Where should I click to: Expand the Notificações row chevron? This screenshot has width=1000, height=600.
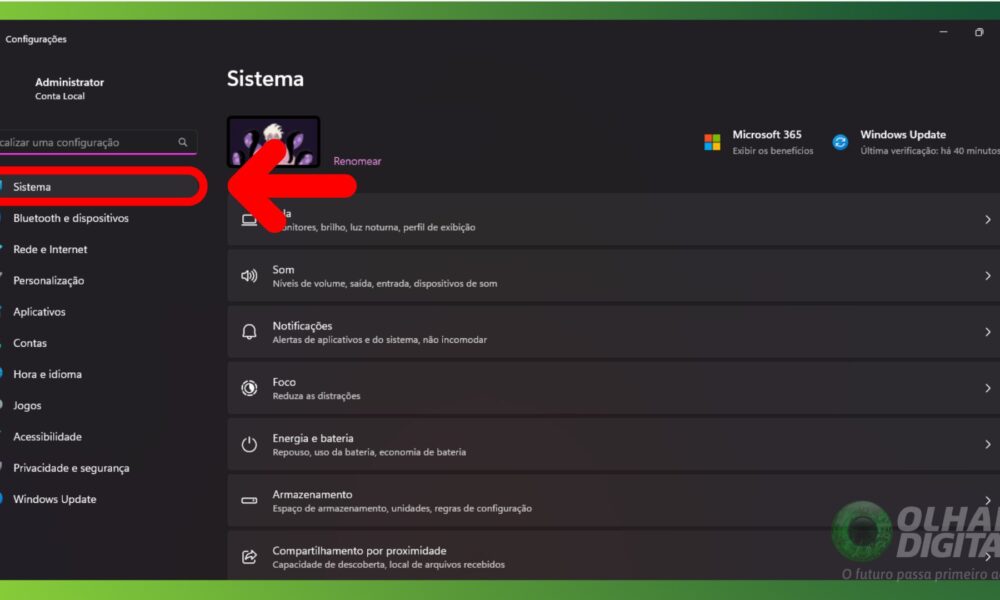pyautogui.click(x=987, y=332)
